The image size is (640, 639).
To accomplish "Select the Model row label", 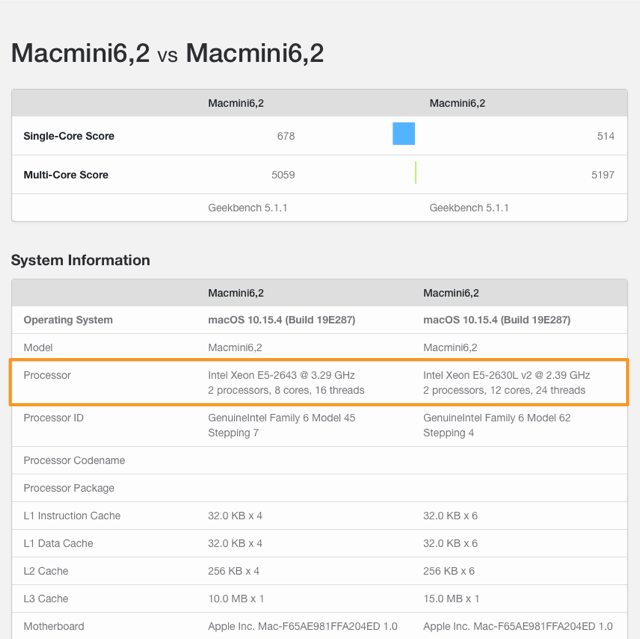I will (x=38, y=348).
